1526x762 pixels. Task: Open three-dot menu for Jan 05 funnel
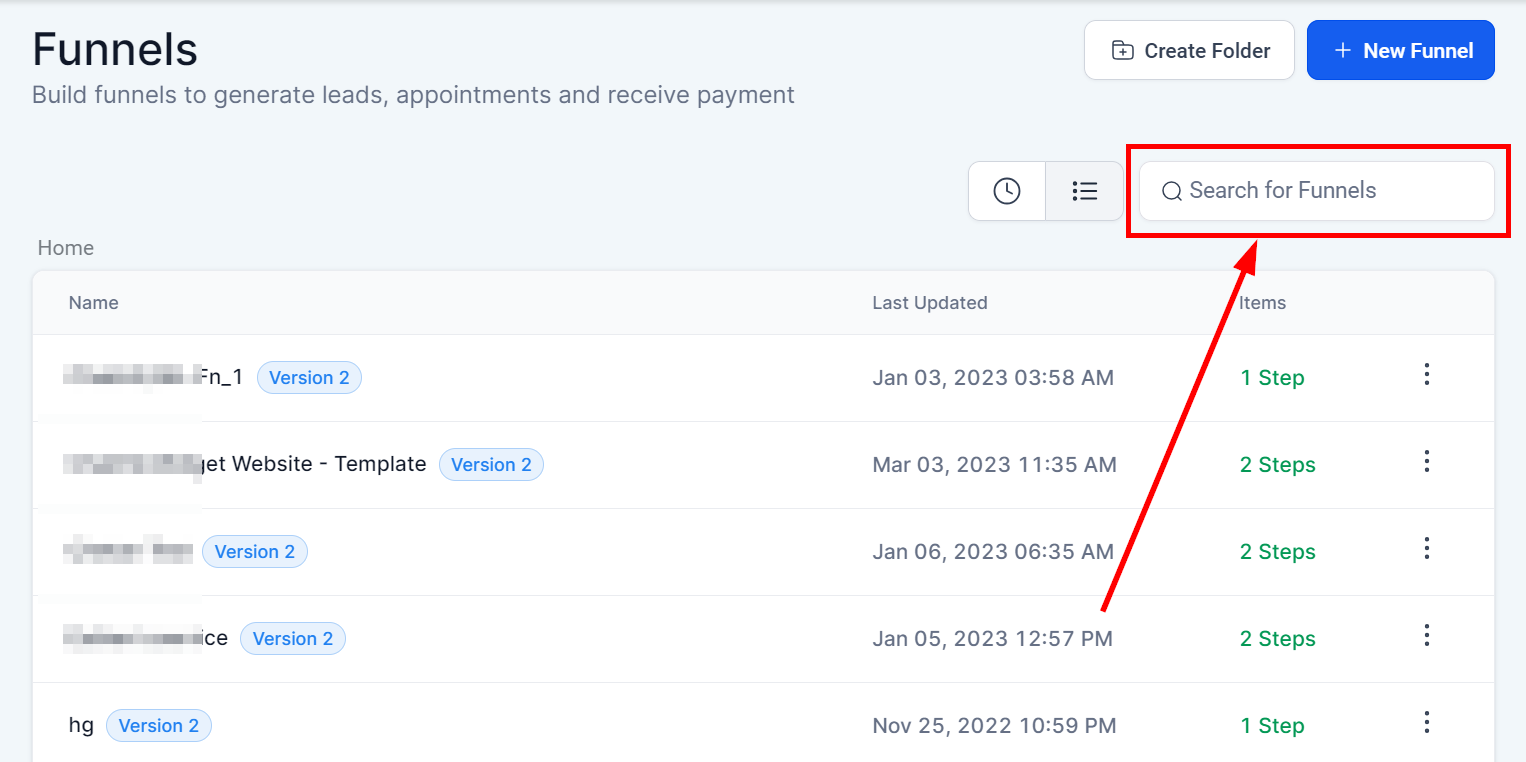pyautogui.click(x=1427, y=636)
